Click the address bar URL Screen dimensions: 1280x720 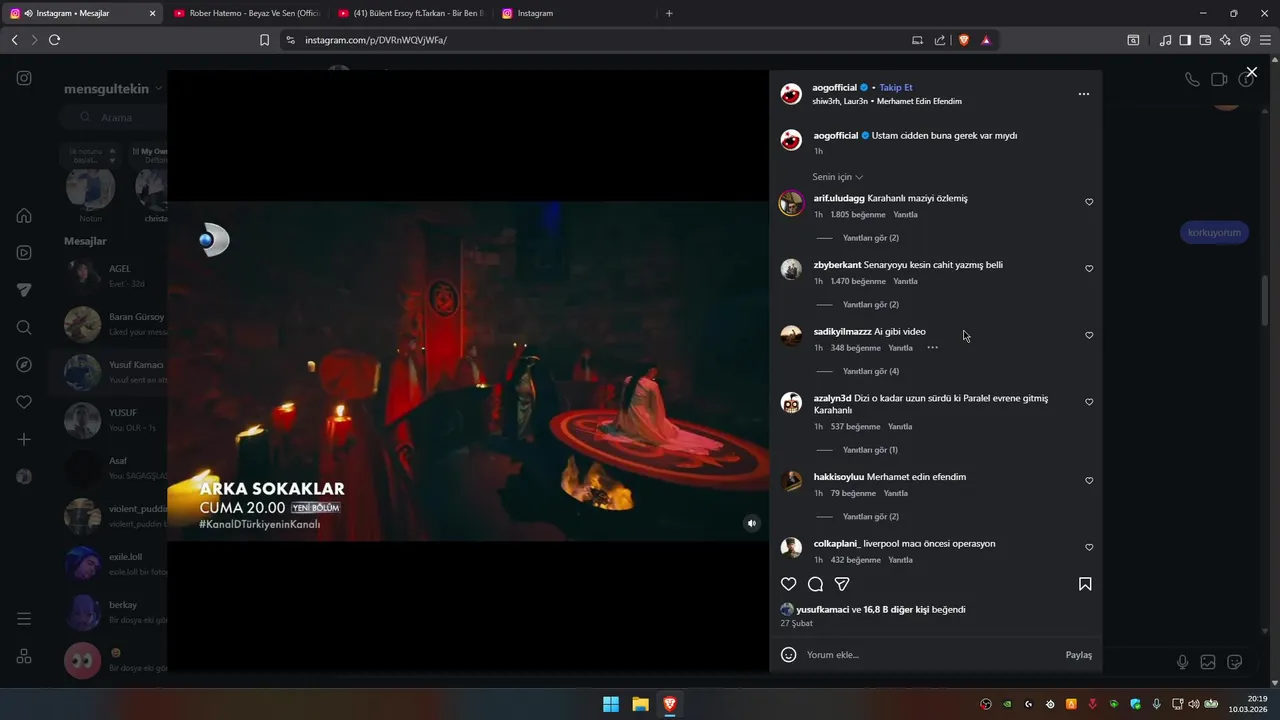(x=376, y=40)
